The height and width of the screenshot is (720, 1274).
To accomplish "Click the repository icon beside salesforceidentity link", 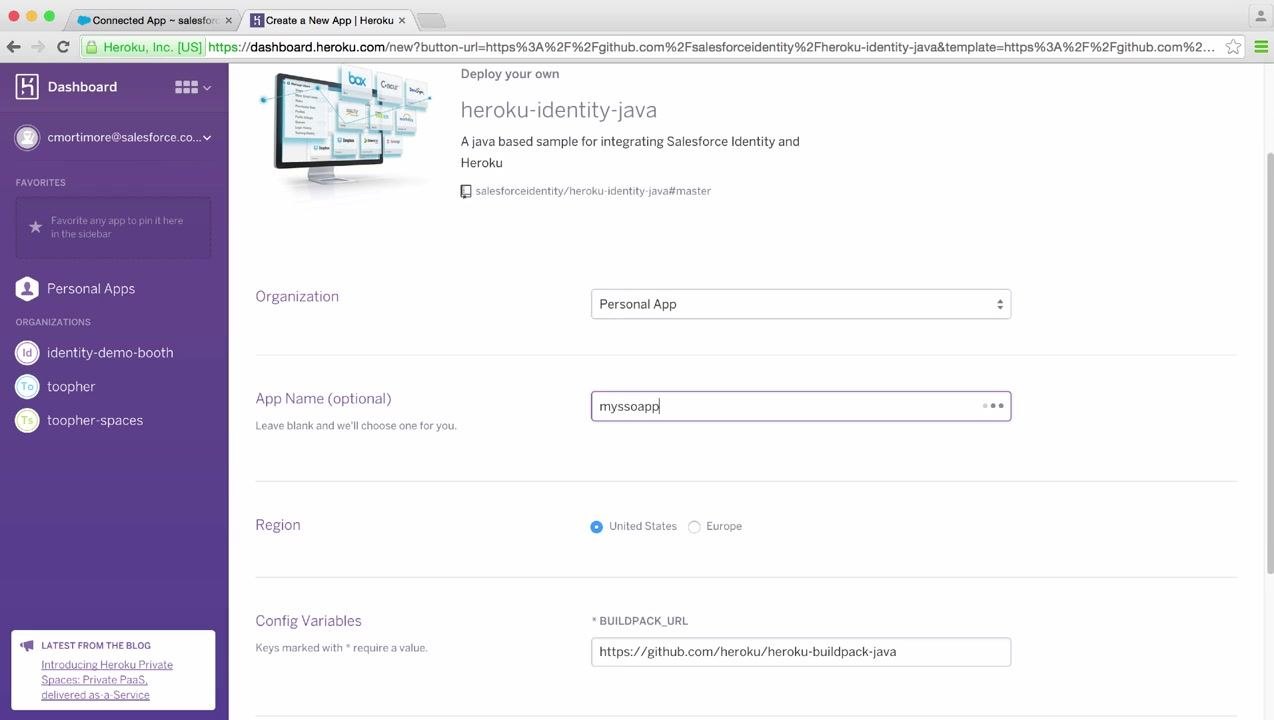I will (x=466, y=191).
